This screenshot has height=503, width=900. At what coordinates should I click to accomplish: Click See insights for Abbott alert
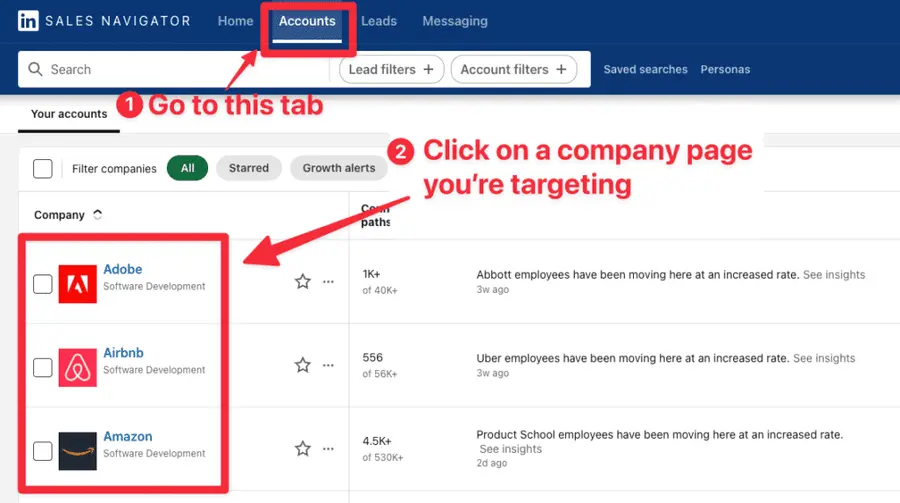(833, 274)
